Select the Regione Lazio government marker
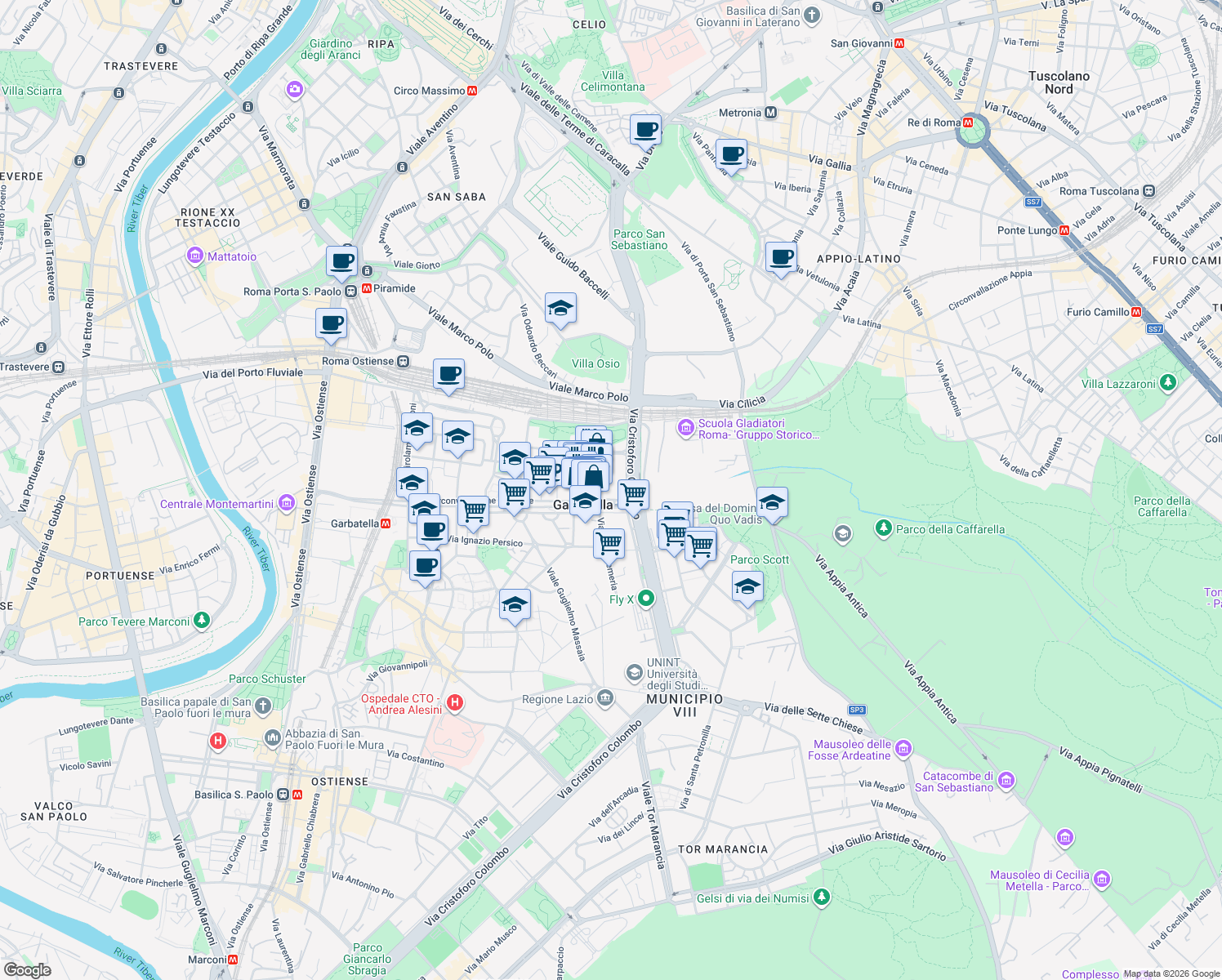 tap(604, 698)
